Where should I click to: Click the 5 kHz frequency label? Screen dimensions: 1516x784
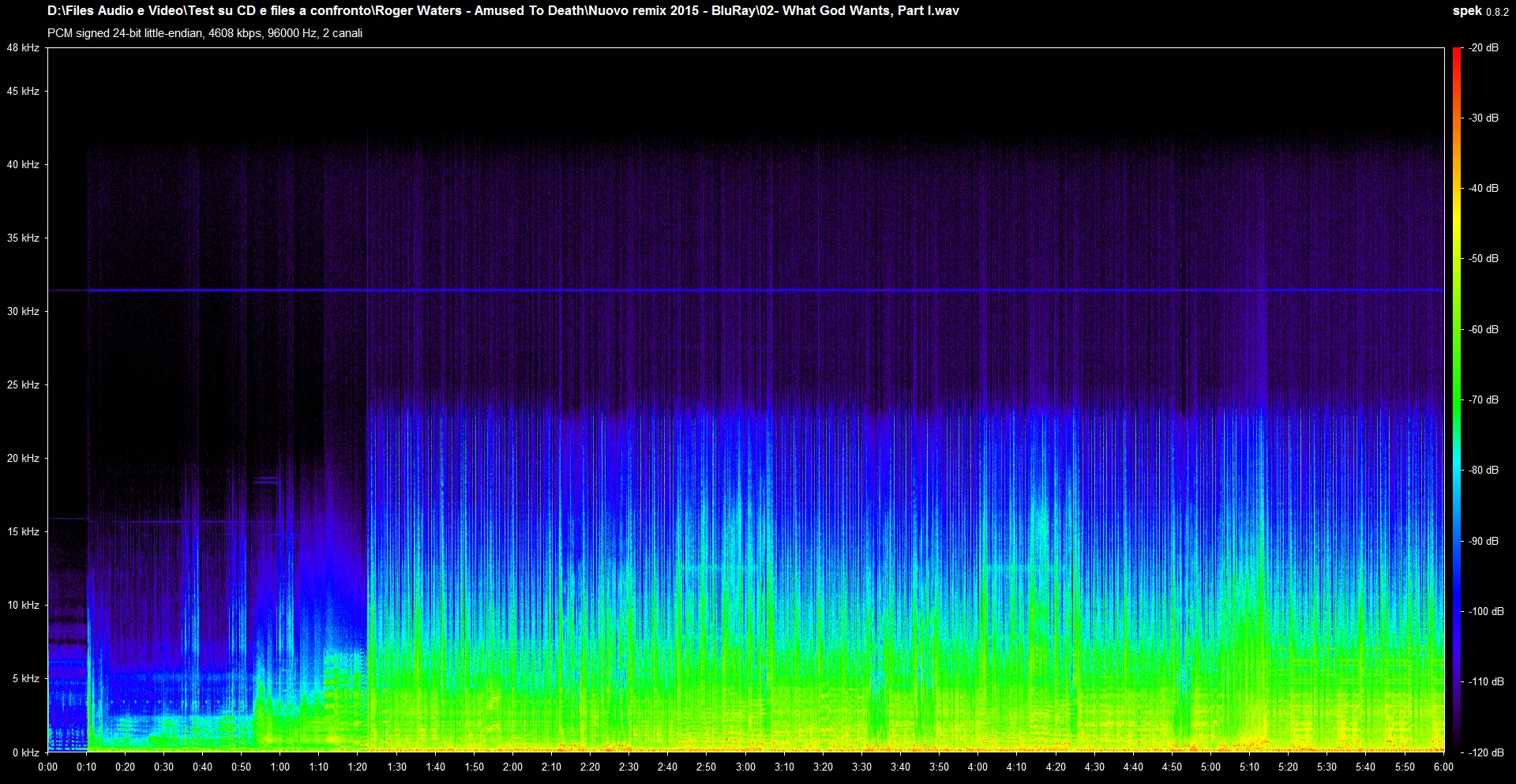point(24,679)
